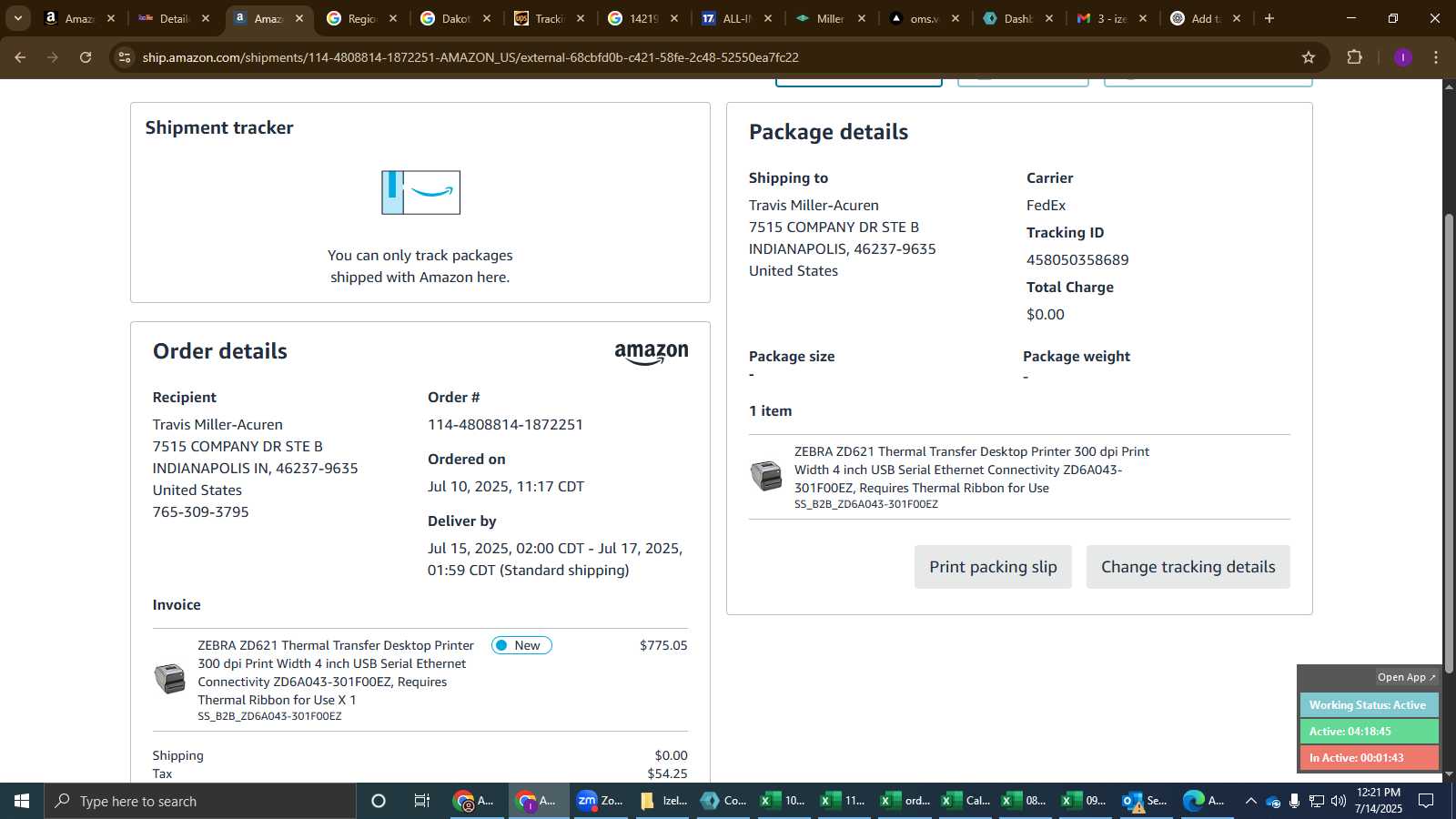Open the Windows Start menu
Viewport: 1456px width, 819px height.
22,801
